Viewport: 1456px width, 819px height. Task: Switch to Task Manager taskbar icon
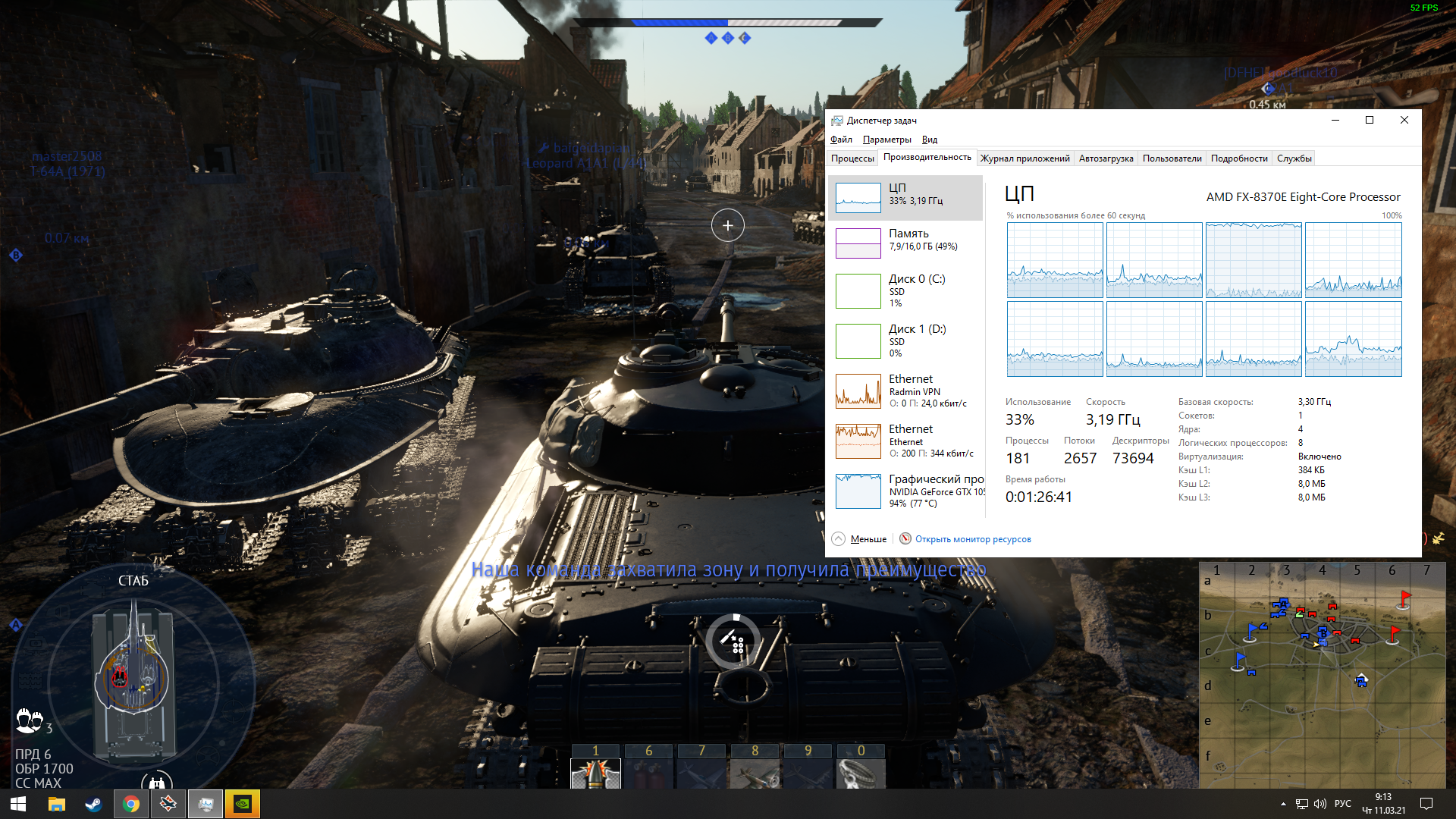coord(206,804)
